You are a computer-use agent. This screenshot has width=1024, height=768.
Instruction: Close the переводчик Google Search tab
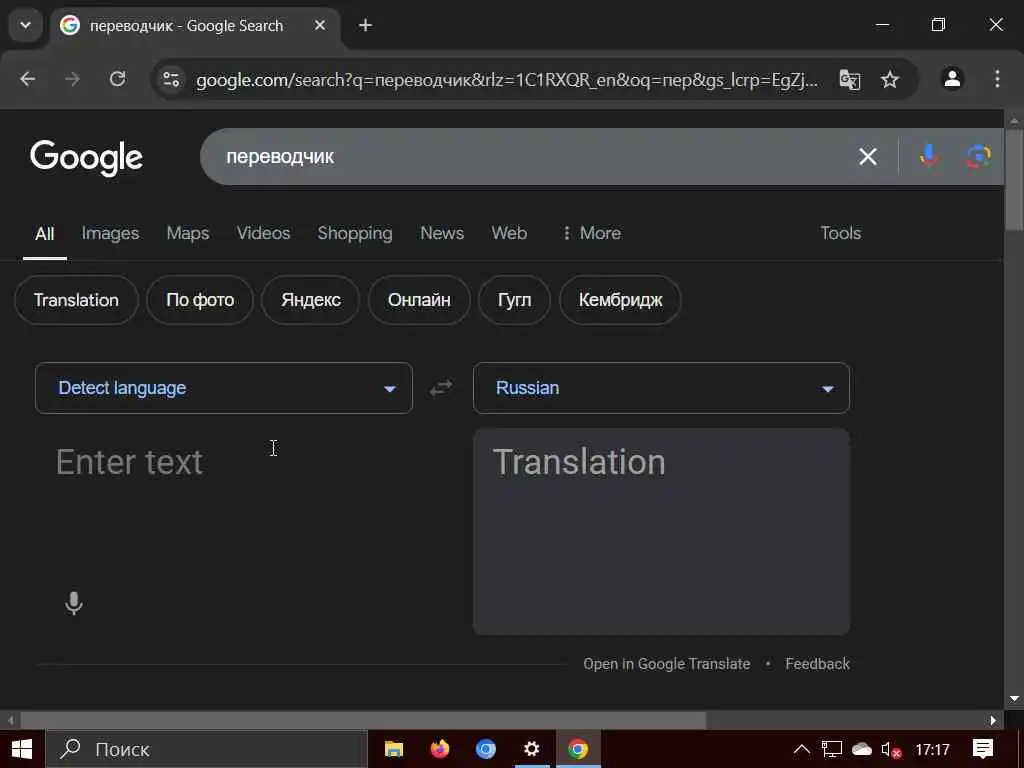(x=320, y=25)
